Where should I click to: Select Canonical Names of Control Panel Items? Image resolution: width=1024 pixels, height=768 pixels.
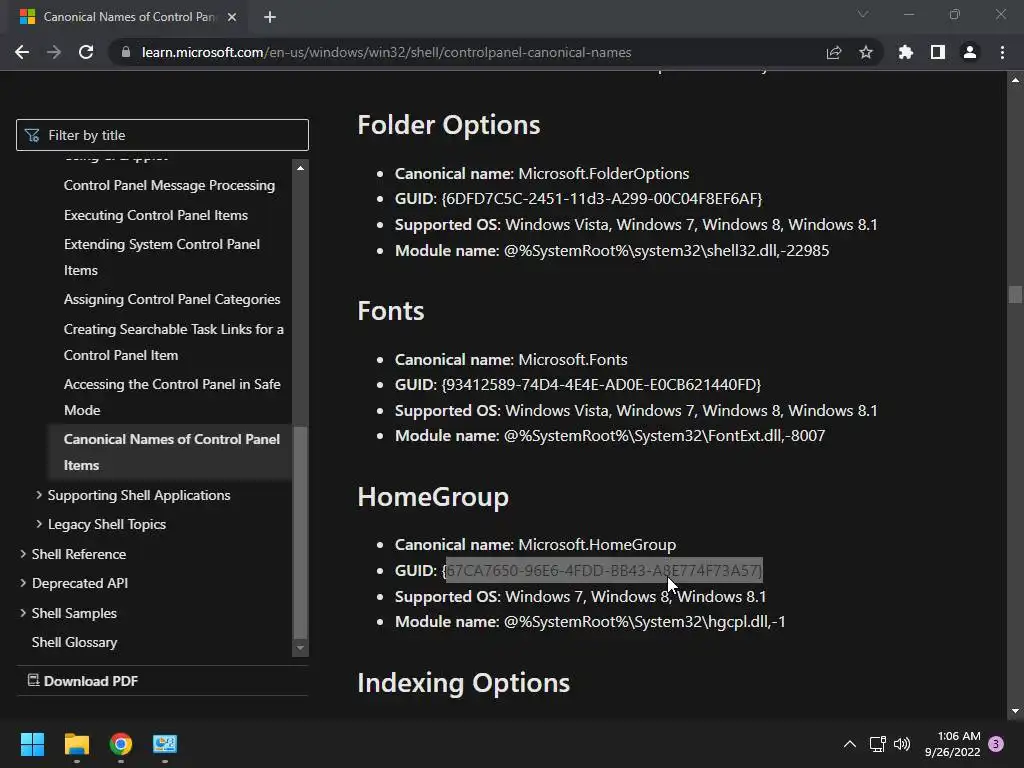coord(172,452)
